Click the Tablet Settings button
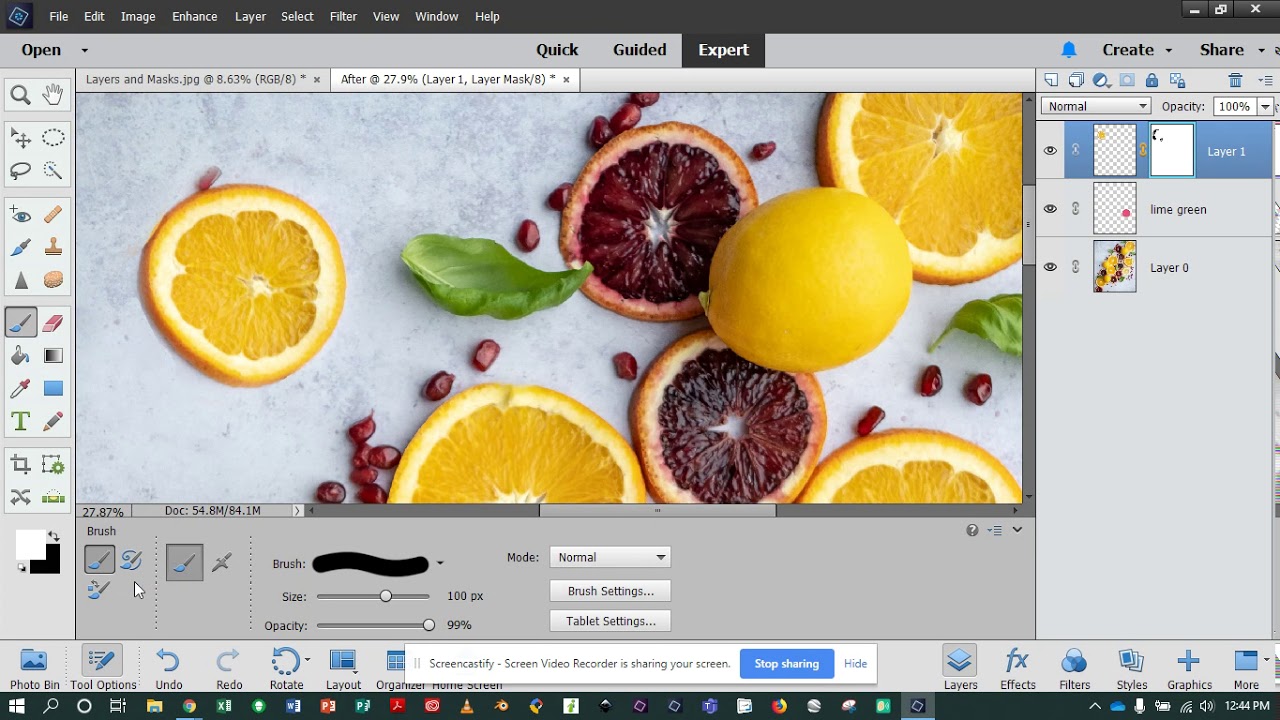This screenshot has height=720, width=1280. [610, 621]
